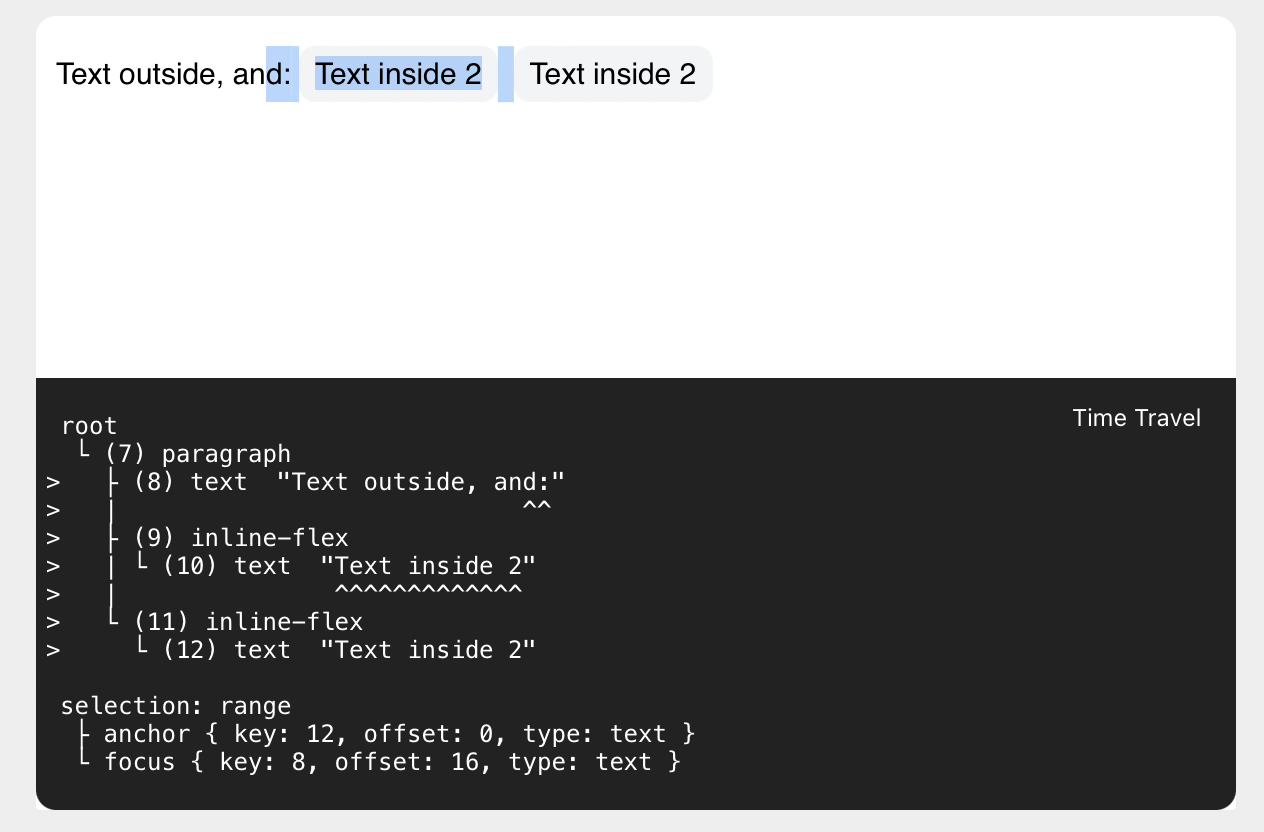Click the Time Travel button

tap(1136, 418)
